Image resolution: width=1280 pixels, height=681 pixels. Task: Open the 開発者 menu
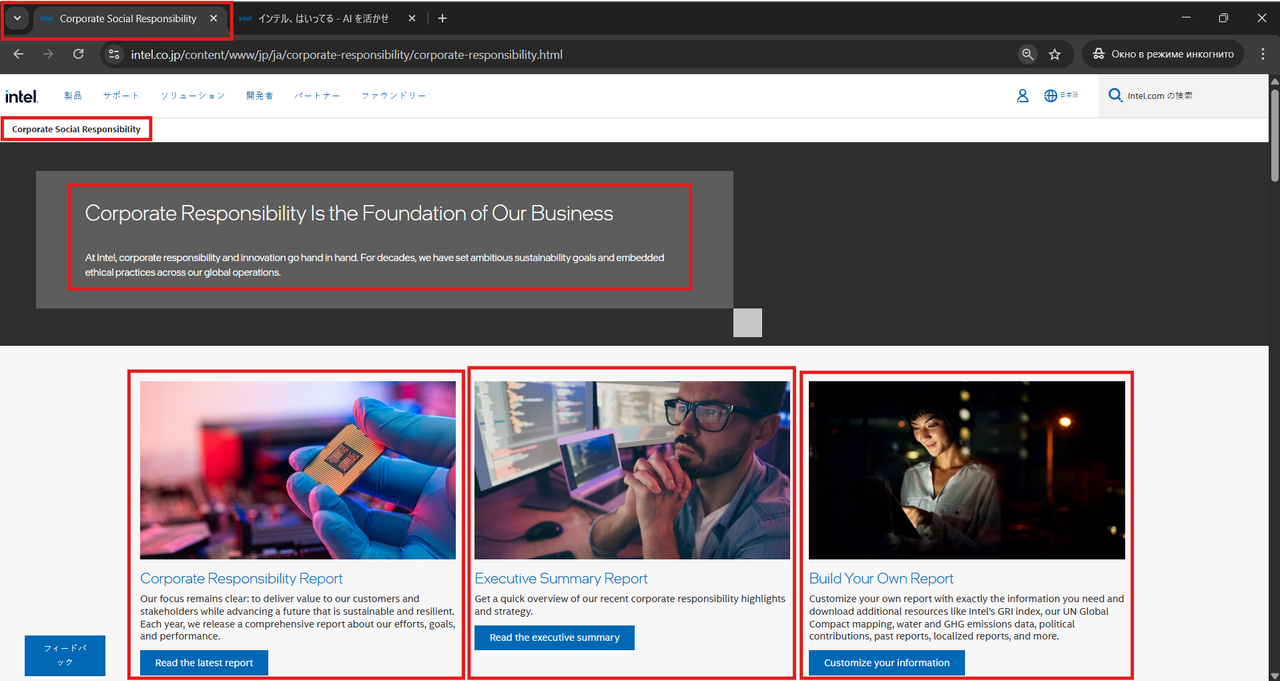[x=260, y=96]
